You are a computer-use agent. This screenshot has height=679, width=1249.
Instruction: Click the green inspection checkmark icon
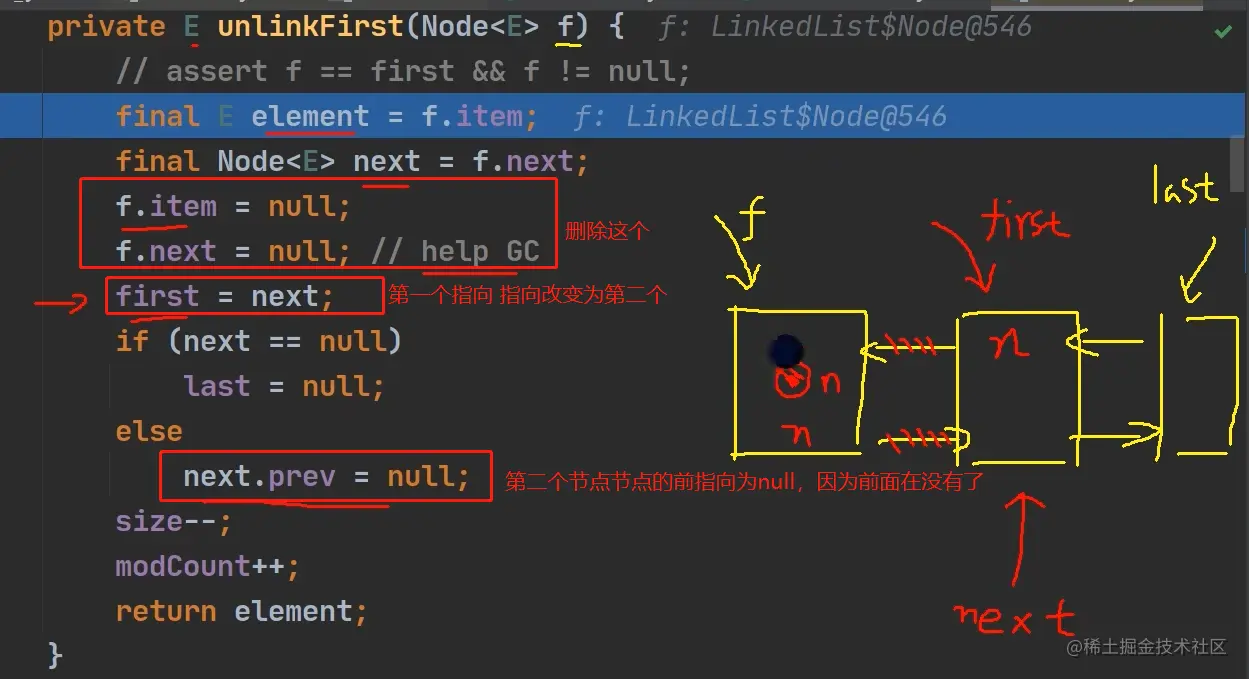click(1223, 32)
